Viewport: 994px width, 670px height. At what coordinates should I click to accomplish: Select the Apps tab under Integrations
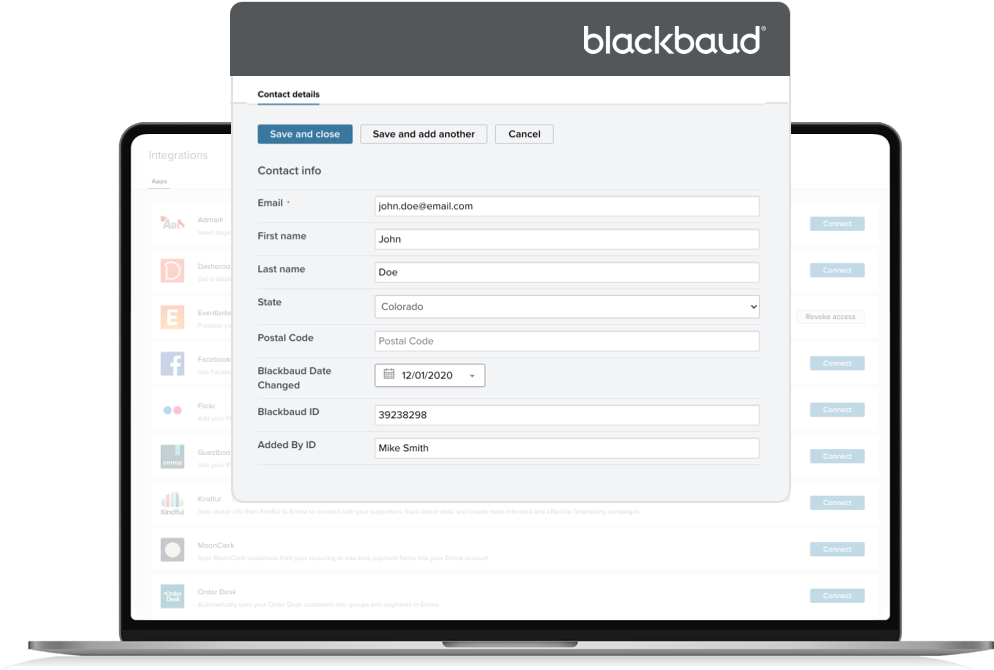coord(159,181)
